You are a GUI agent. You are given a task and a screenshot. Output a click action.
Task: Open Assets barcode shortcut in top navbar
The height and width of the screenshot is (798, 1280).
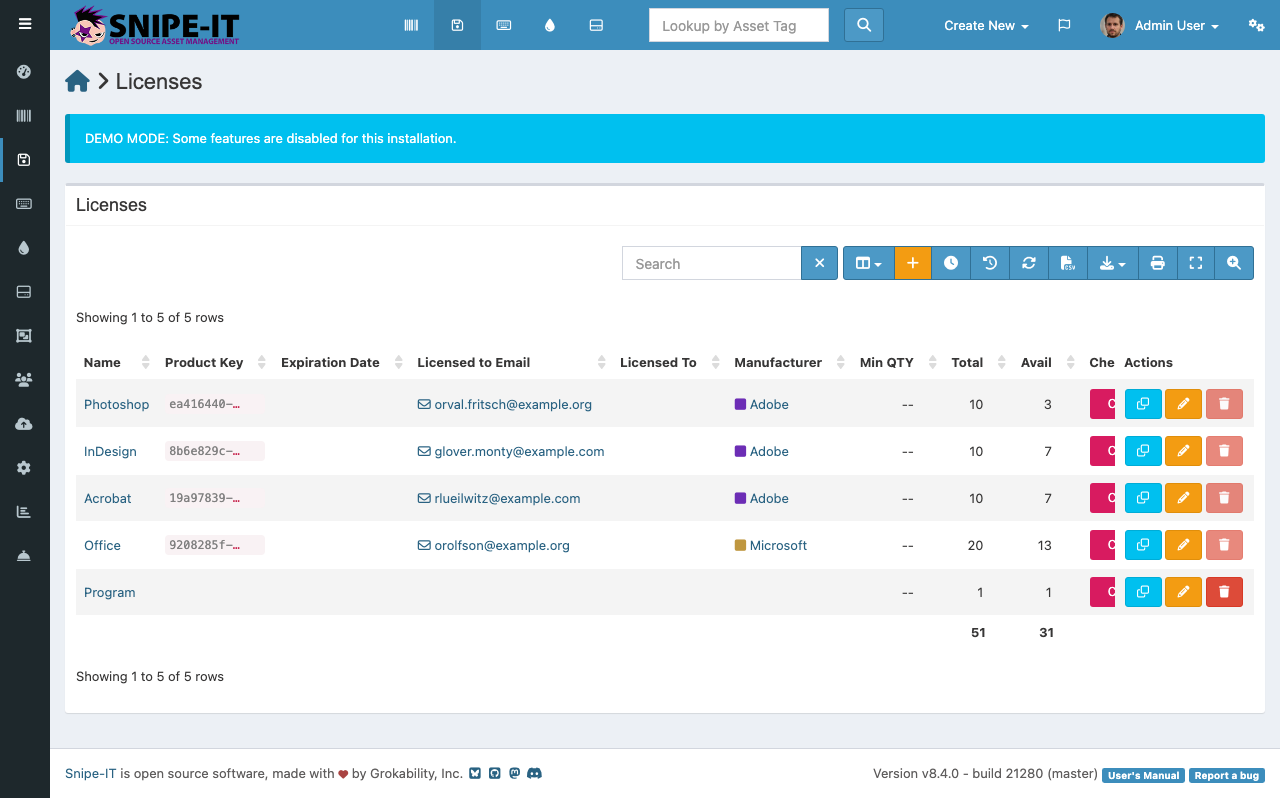coord(411,25)
